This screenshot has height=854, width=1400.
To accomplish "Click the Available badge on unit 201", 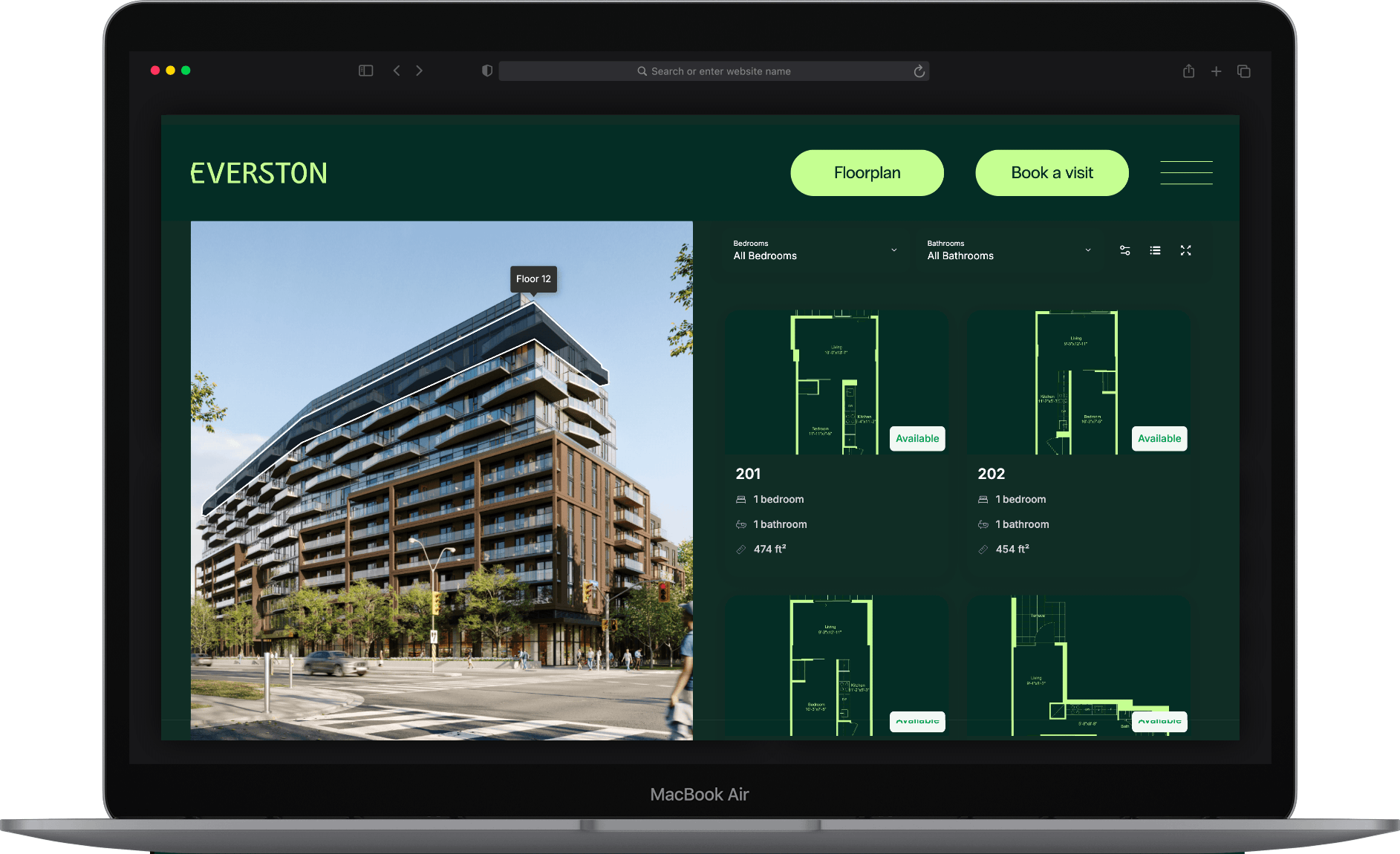I will pos(917,438).
